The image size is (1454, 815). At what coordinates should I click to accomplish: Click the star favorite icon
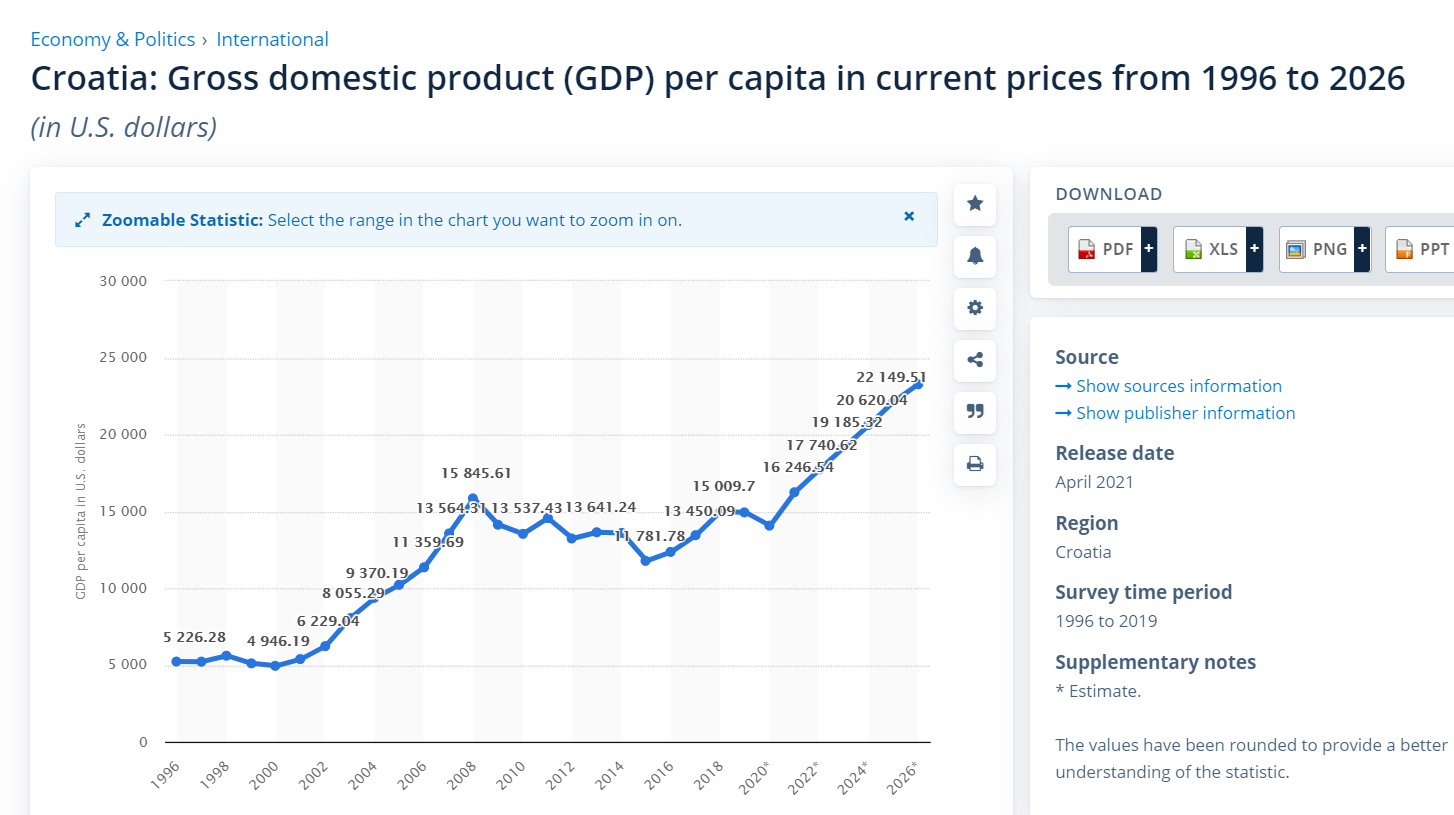[975, 204]
